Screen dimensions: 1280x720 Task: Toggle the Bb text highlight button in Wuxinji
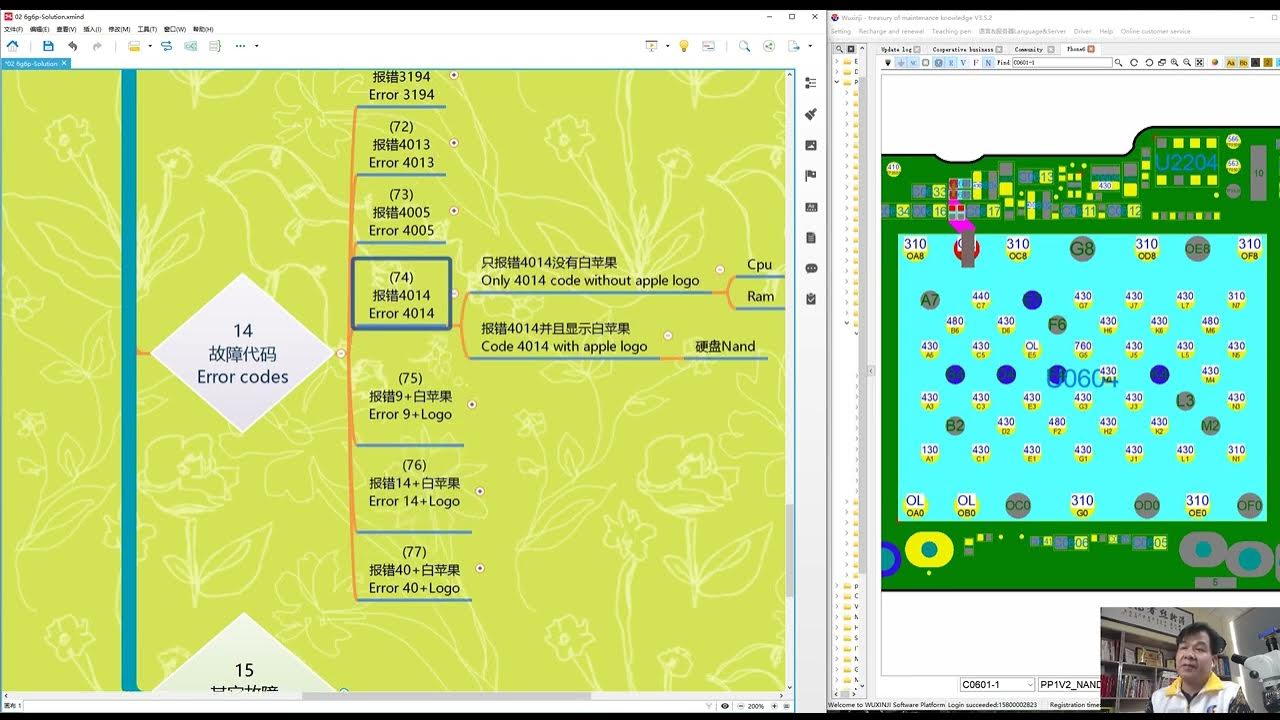[x=1243, y=62]
